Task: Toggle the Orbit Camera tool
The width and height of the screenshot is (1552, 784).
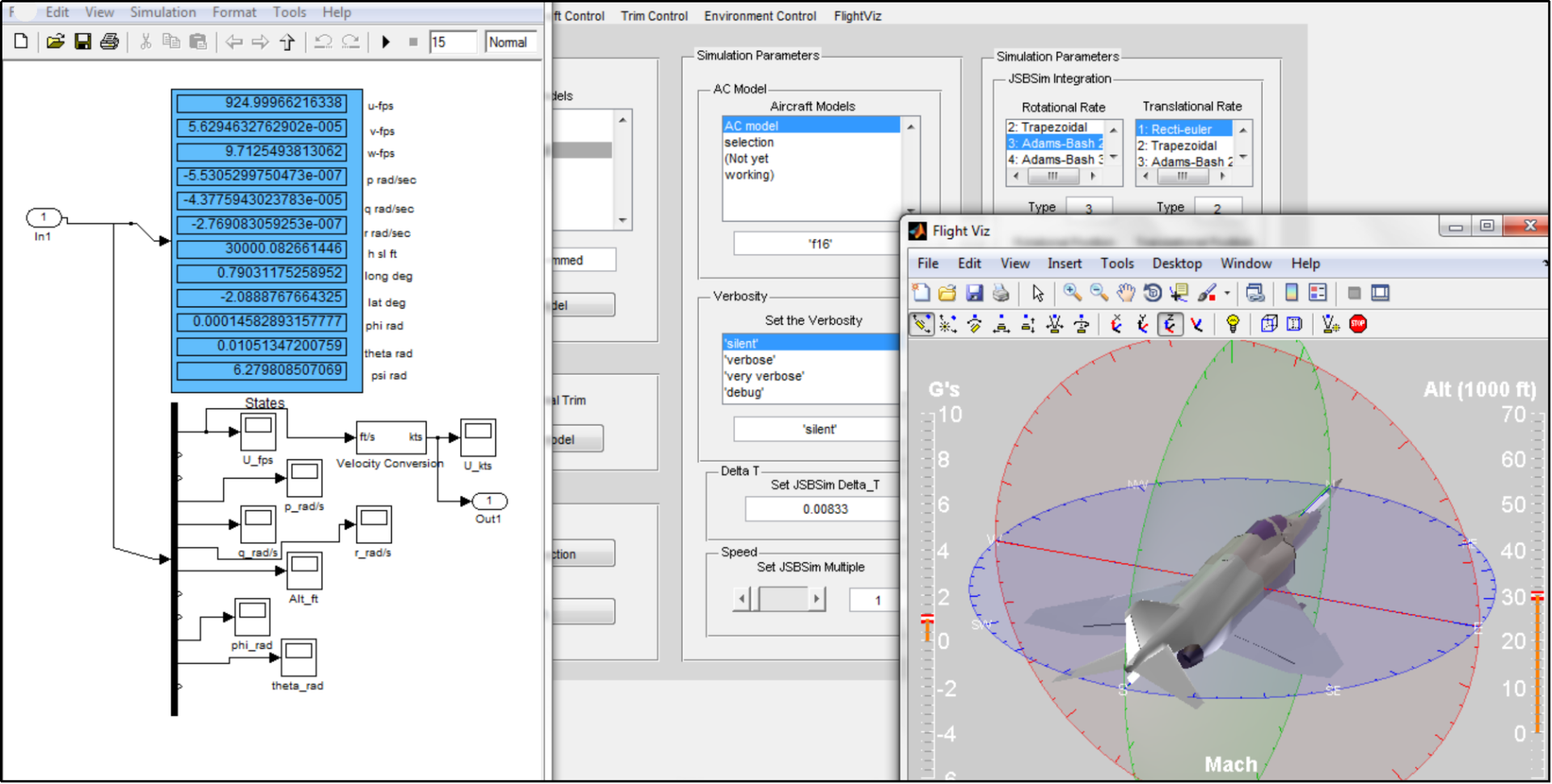Action: [921, 324]
